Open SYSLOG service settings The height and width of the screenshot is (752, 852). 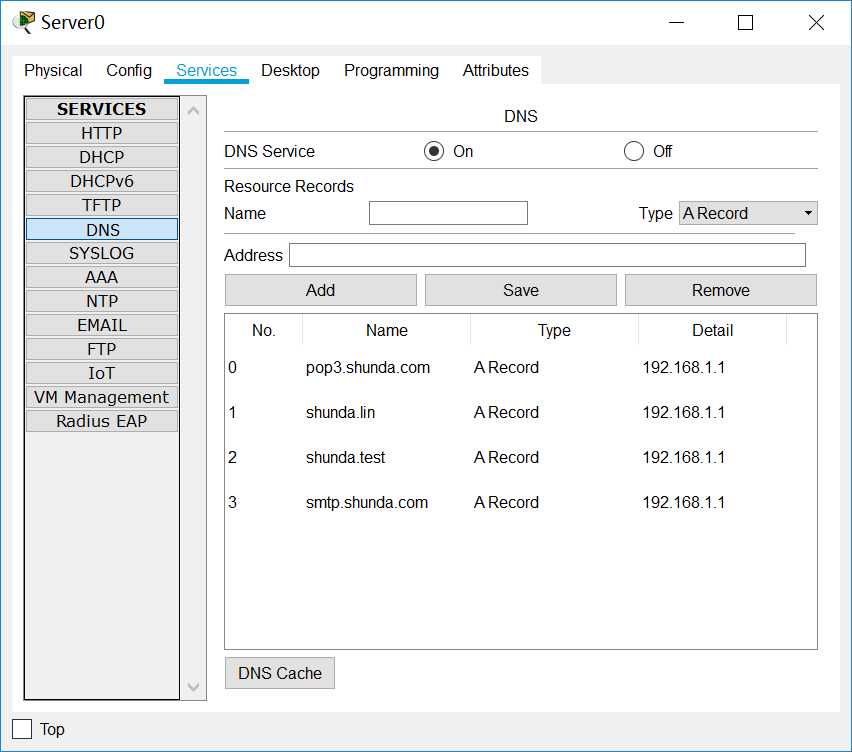pos(102,253)
